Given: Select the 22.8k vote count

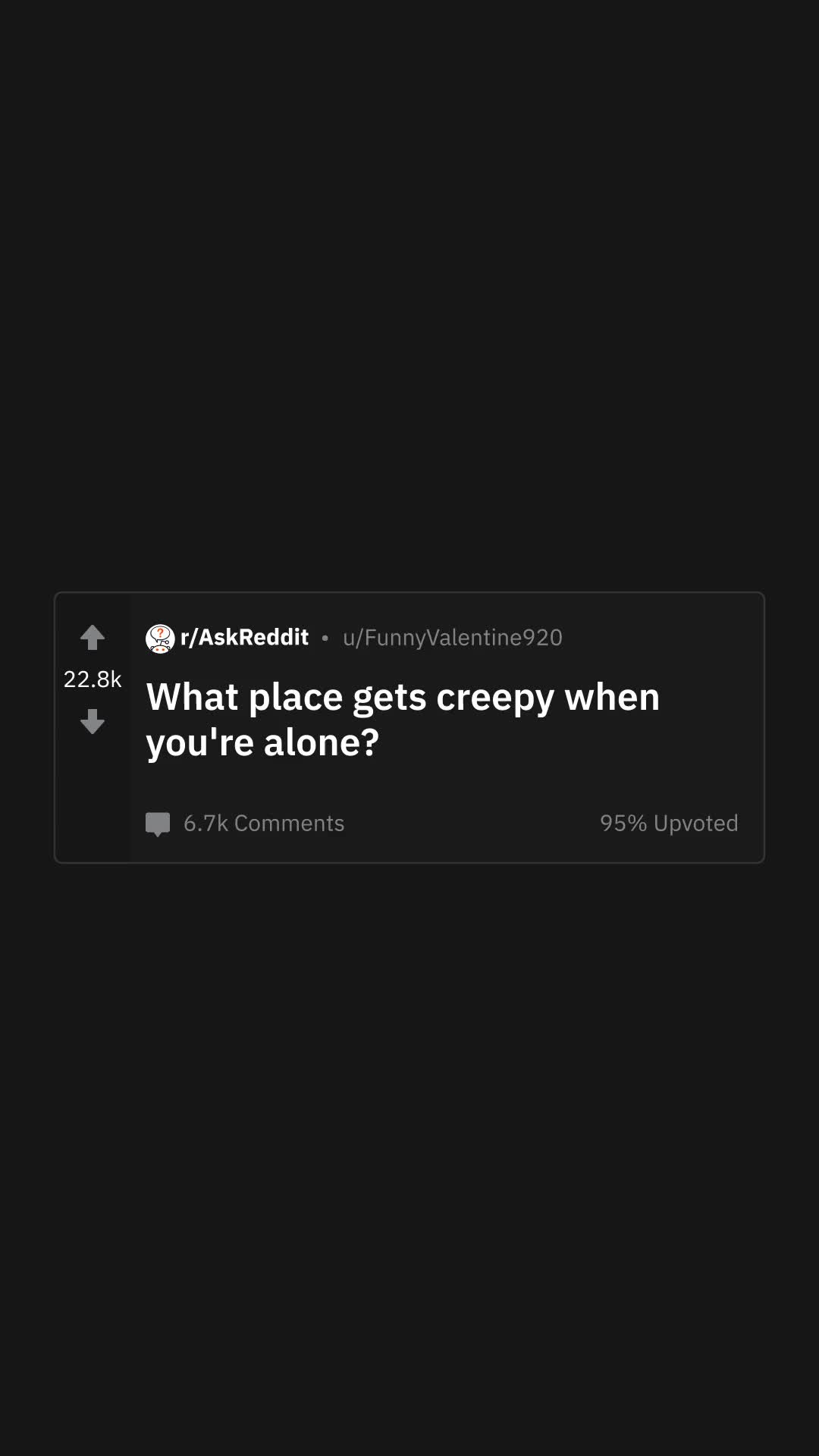Looking at the screenshot, I should 93,679.
